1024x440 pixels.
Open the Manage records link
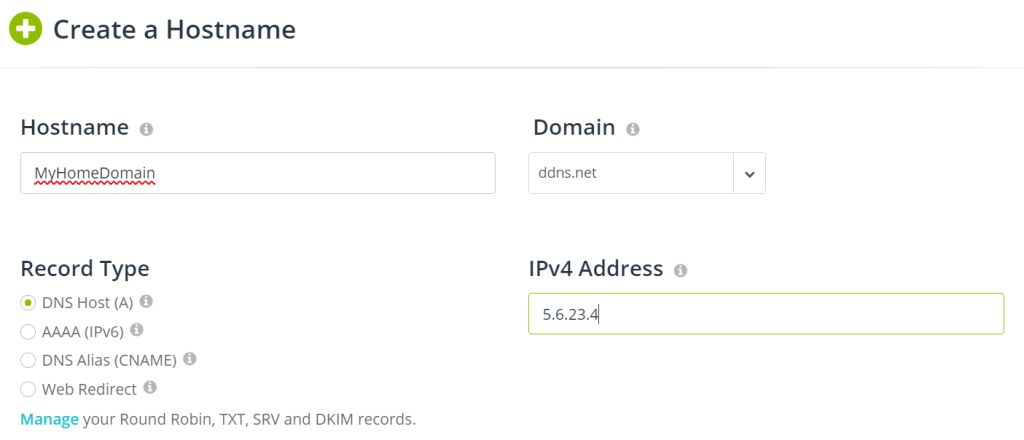[x=49, y=419]
